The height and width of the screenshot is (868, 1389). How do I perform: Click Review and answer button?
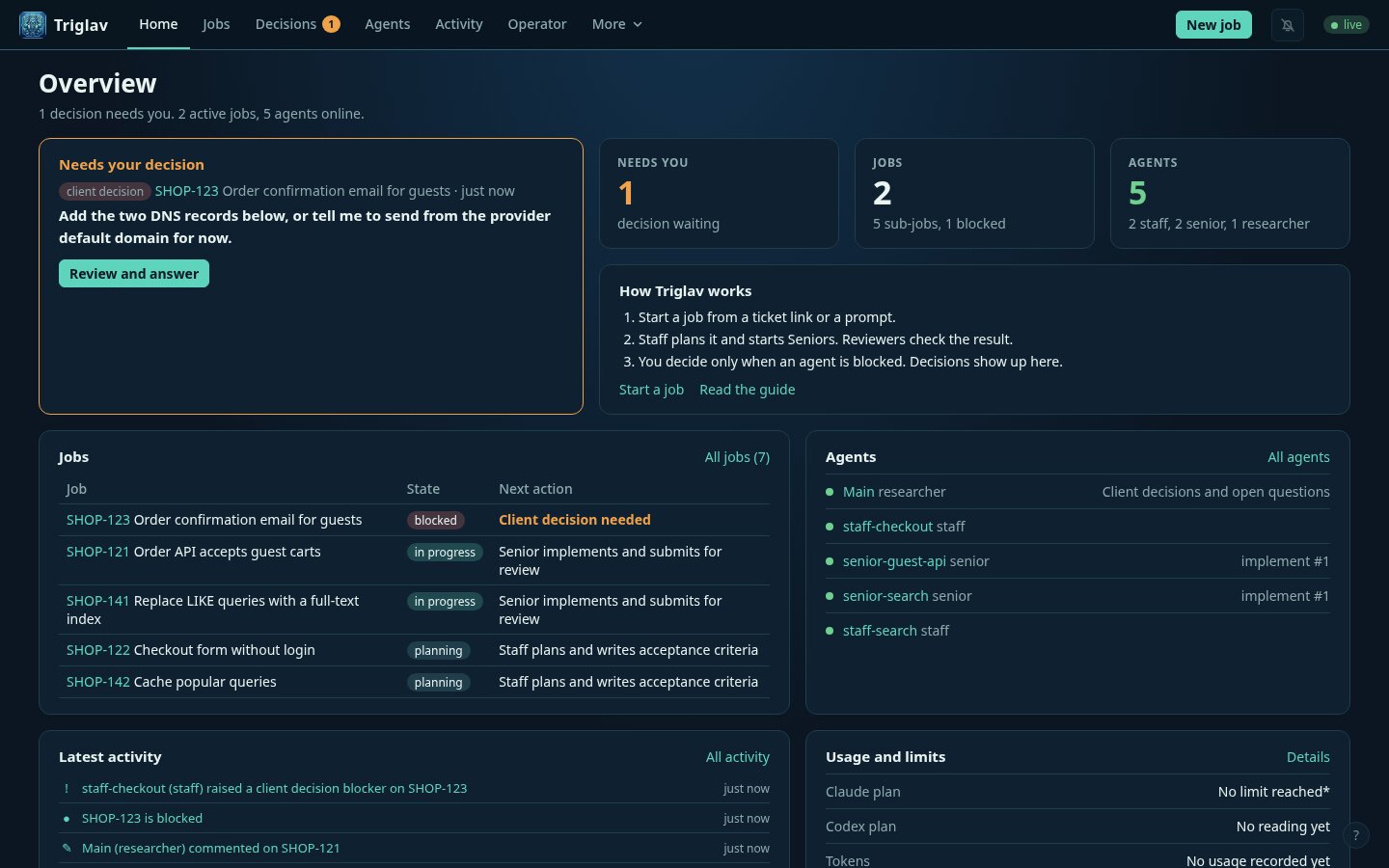point(134,274)
